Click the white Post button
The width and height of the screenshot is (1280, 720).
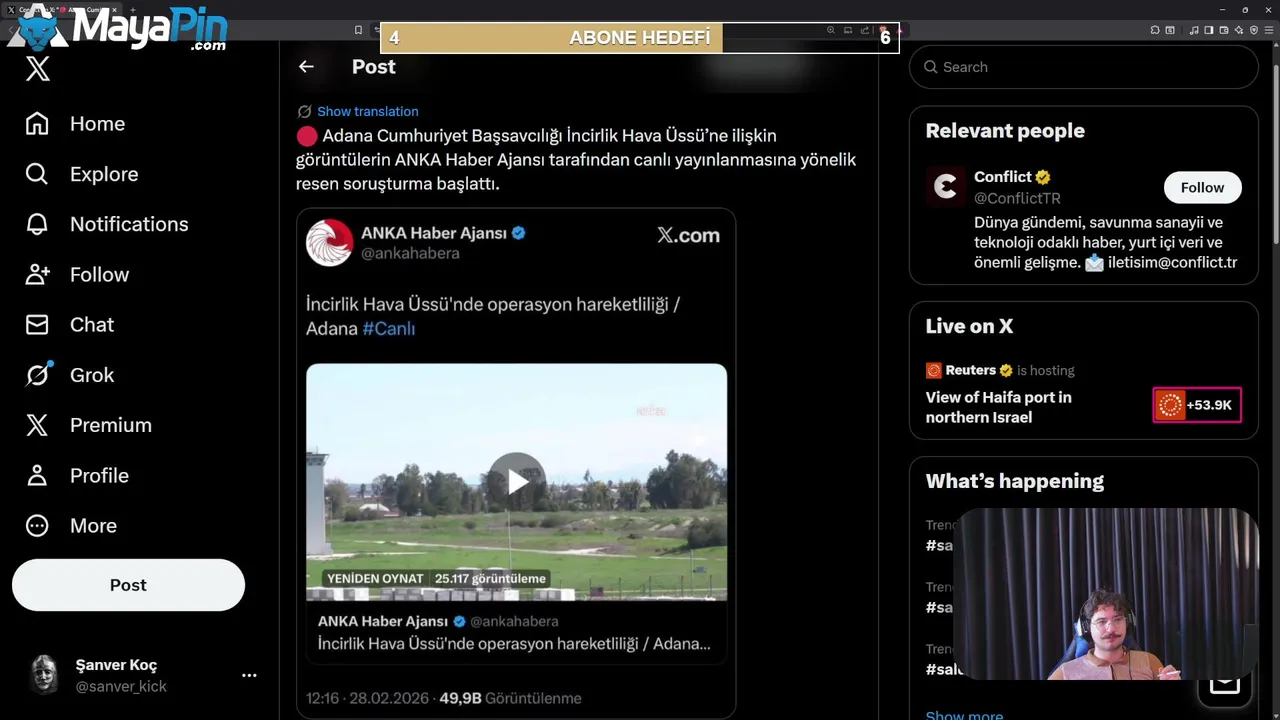[x=128, y=585]
